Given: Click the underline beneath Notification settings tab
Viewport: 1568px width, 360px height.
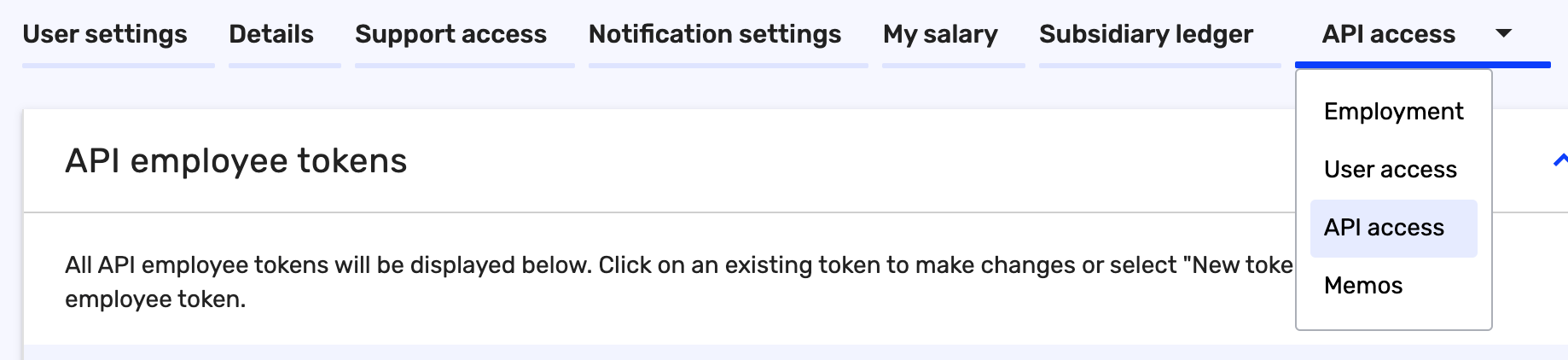Looking at the screenshot, I should pyautogui.click(x=728, y=65).
